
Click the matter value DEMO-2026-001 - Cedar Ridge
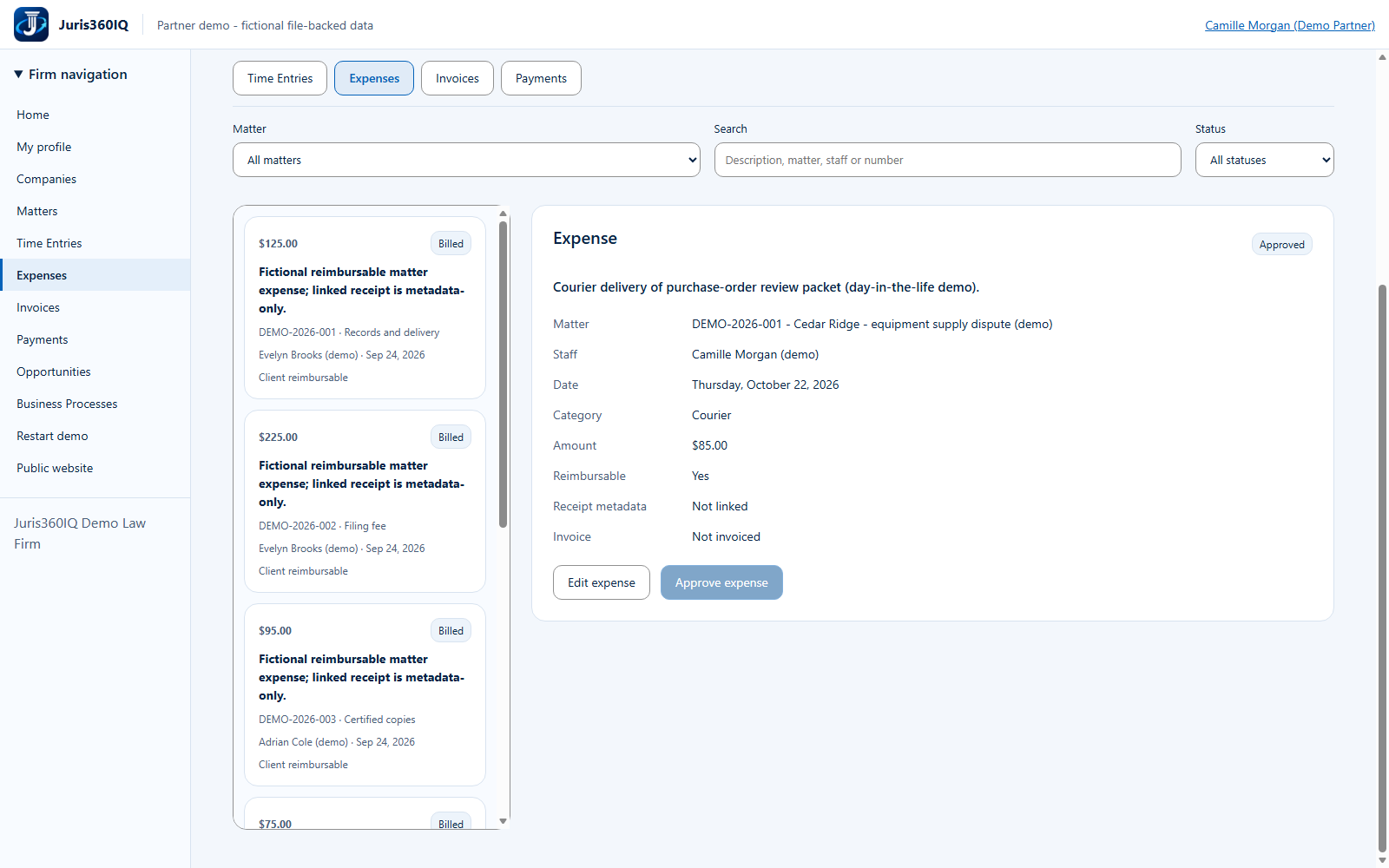point(872,324)
